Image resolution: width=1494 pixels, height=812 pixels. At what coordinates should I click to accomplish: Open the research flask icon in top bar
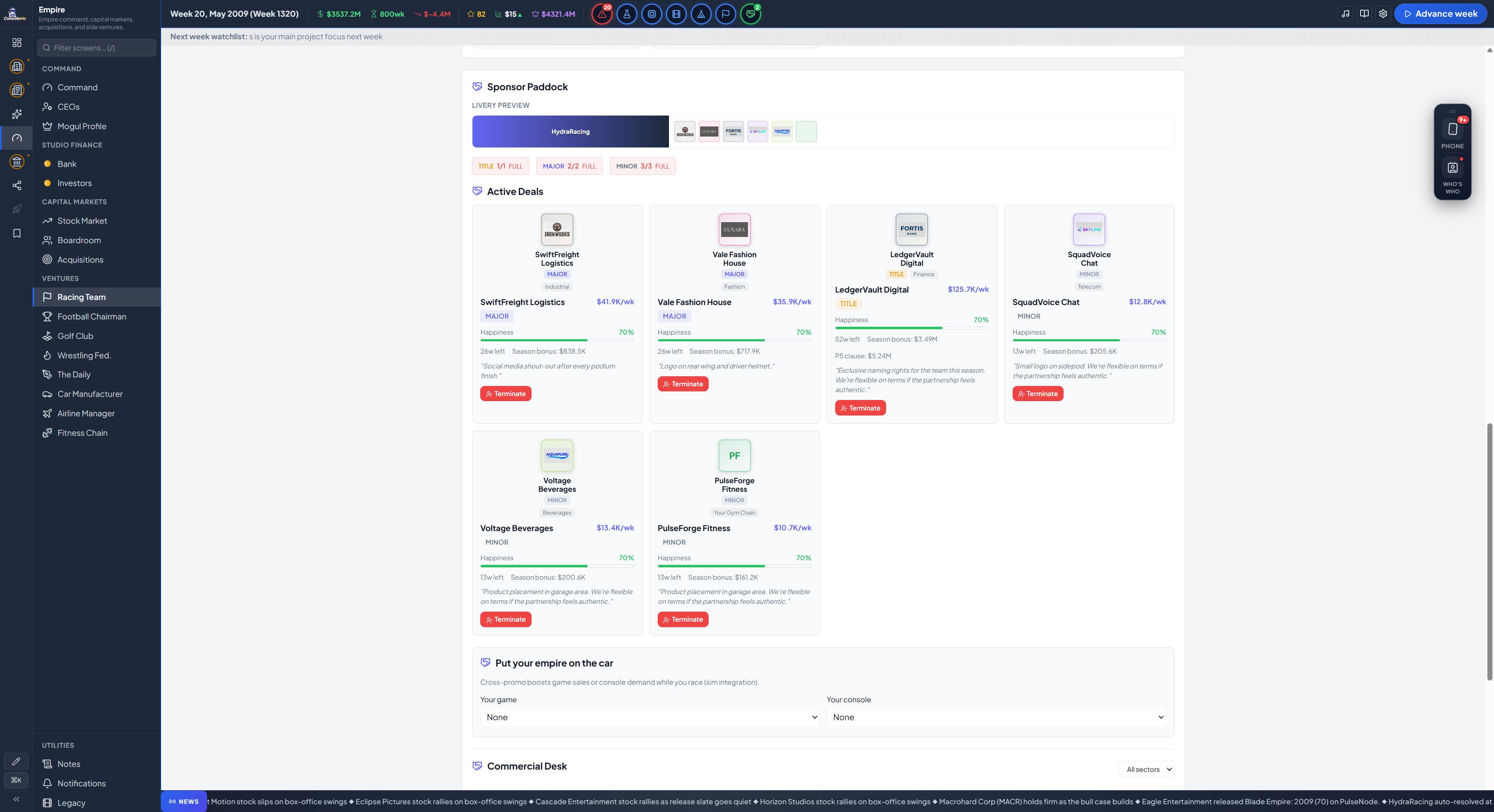tap(627, 14)
